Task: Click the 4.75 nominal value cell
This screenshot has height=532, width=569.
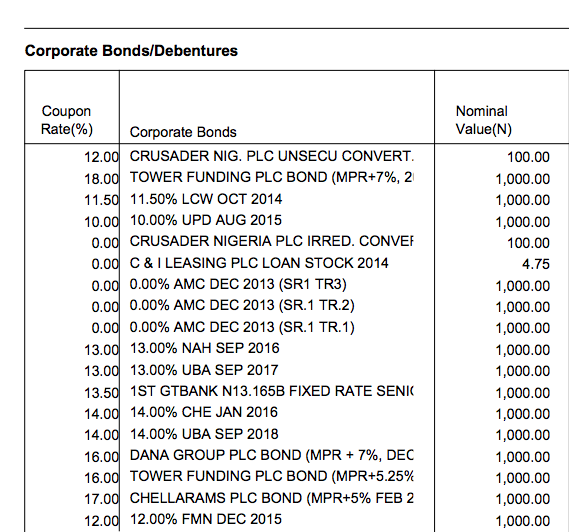Action: (x=536, y=264)
